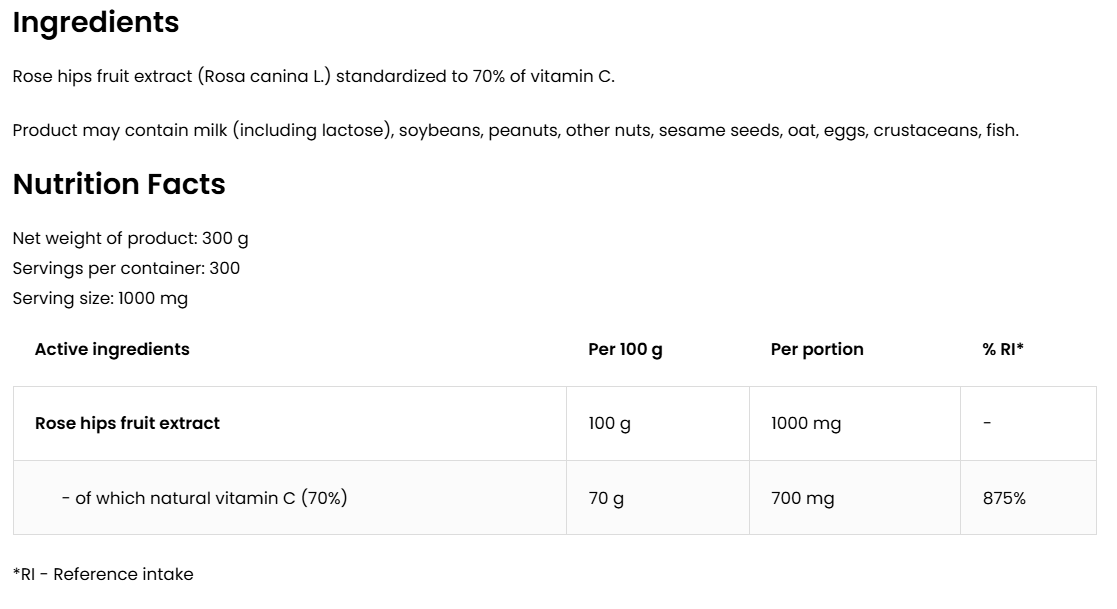
Task: Click the 700 mg cell value
Action: (802, 497)
